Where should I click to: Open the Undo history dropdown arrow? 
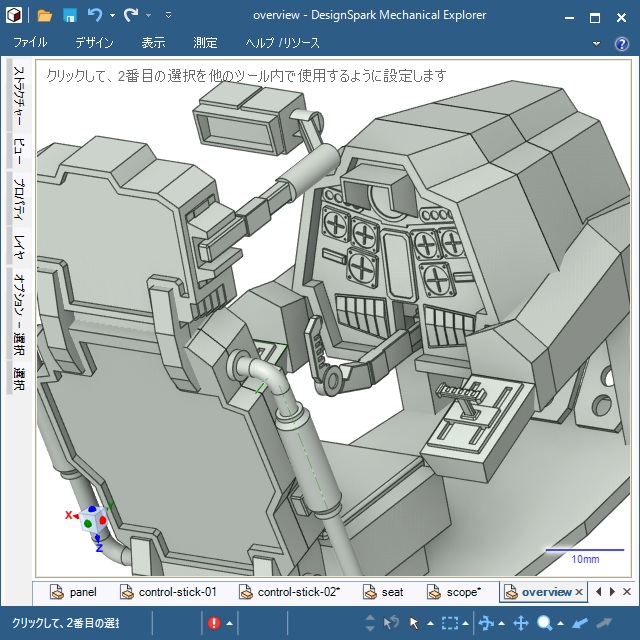[x=112, y=16]
